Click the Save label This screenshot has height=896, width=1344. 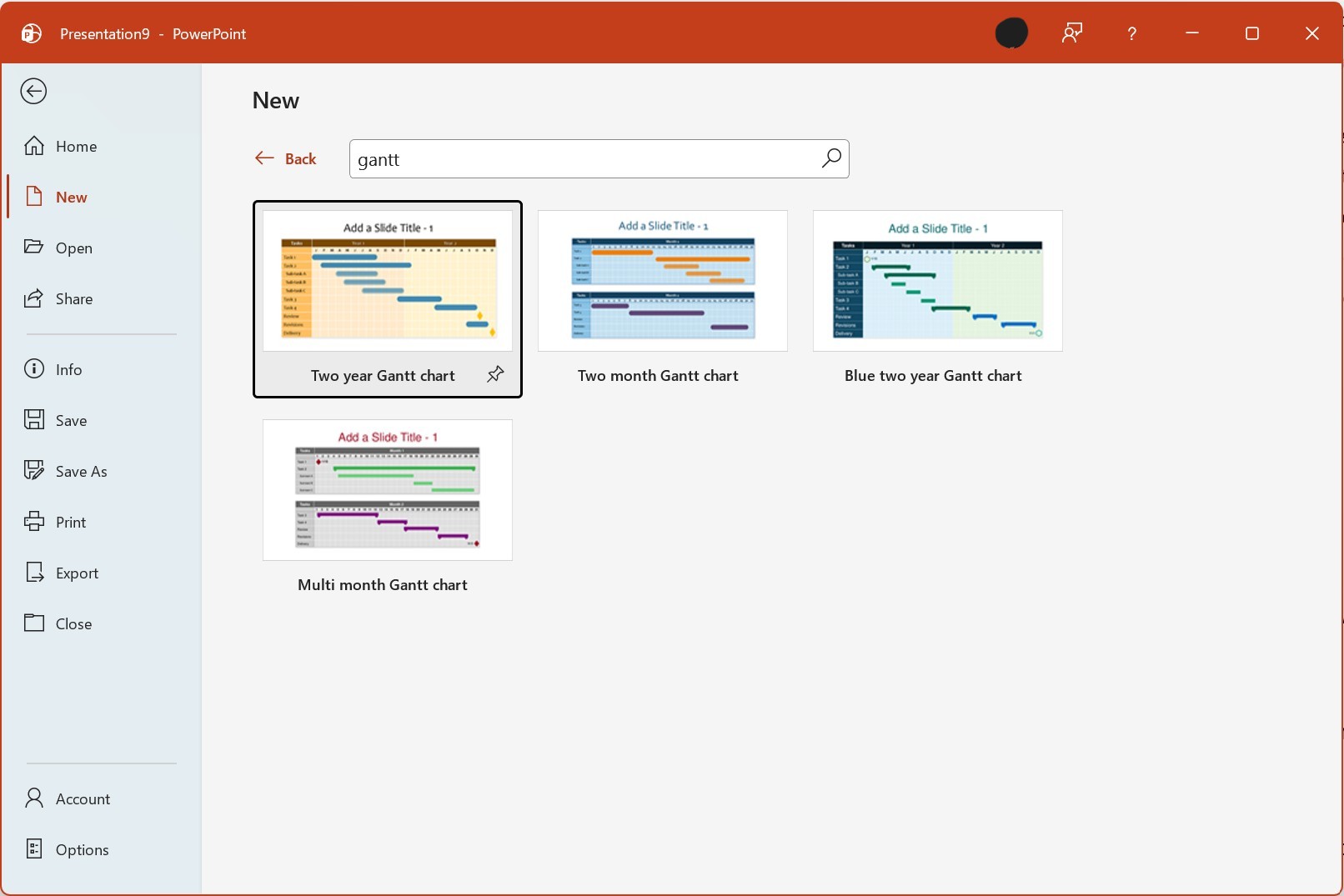point(71,420)
